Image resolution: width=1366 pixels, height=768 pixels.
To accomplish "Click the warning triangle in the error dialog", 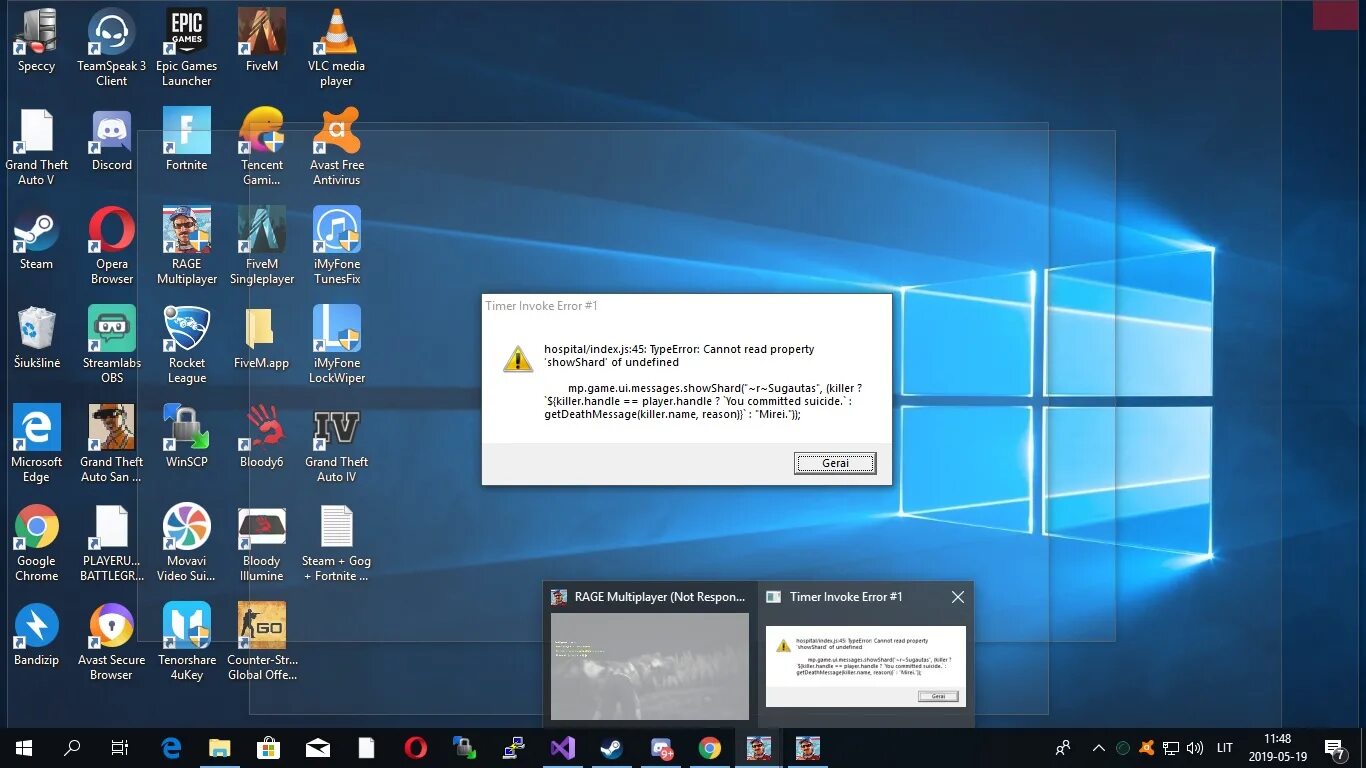I will tap(517, 358).
